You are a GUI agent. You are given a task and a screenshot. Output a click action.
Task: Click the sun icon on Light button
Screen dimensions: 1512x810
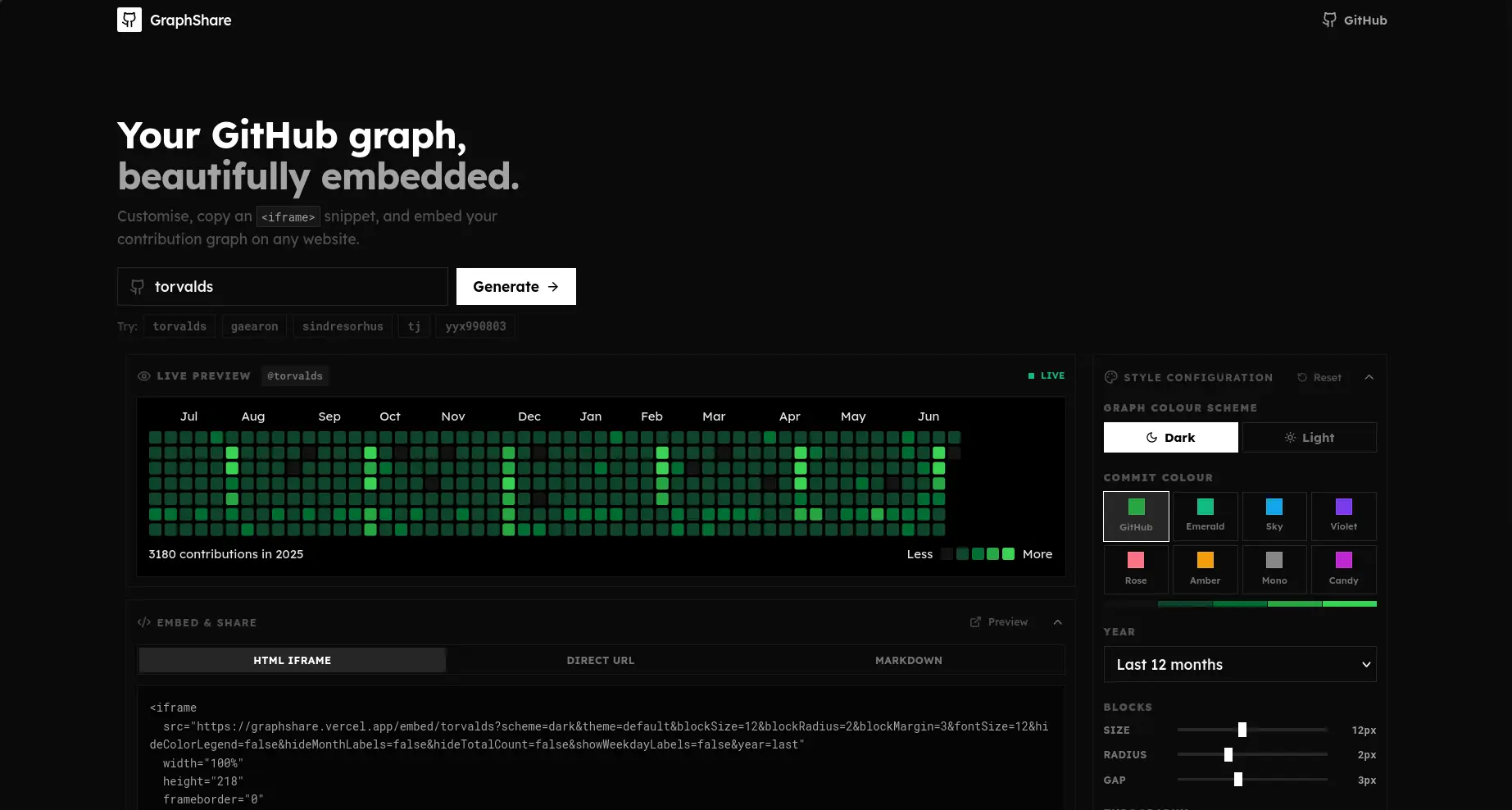pos(1290,438)
